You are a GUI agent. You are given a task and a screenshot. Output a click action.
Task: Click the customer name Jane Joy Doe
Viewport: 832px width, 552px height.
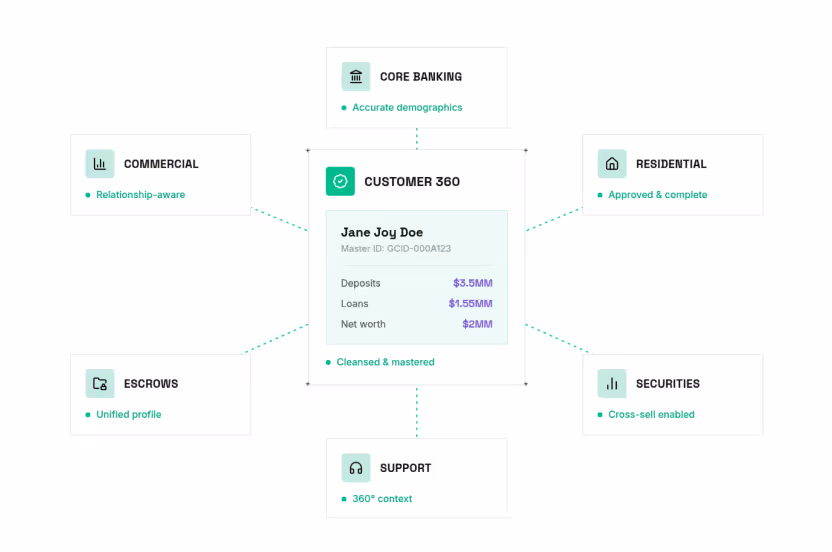[x=382, y=232]
